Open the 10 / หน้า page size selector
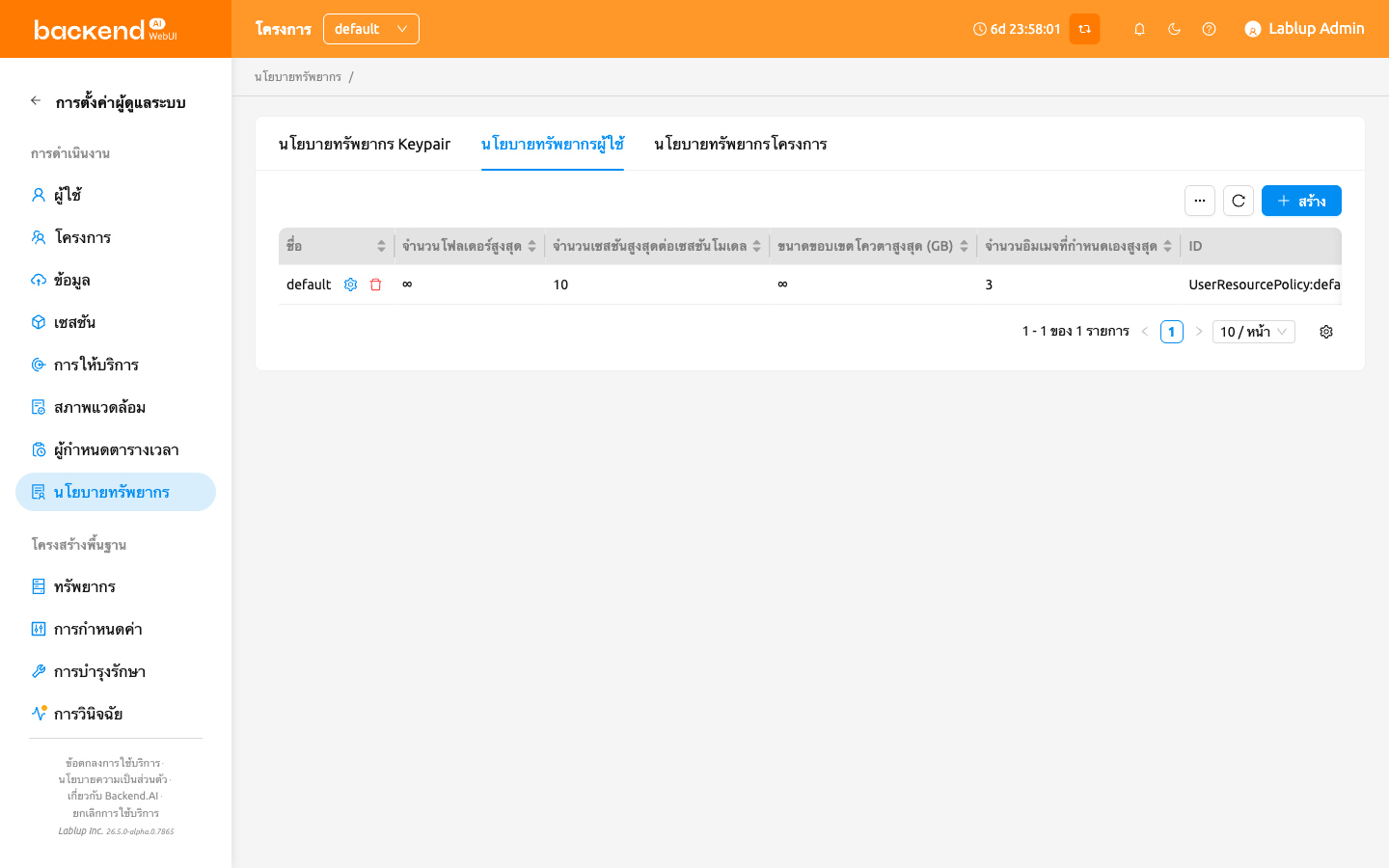 coord(1254,332)
